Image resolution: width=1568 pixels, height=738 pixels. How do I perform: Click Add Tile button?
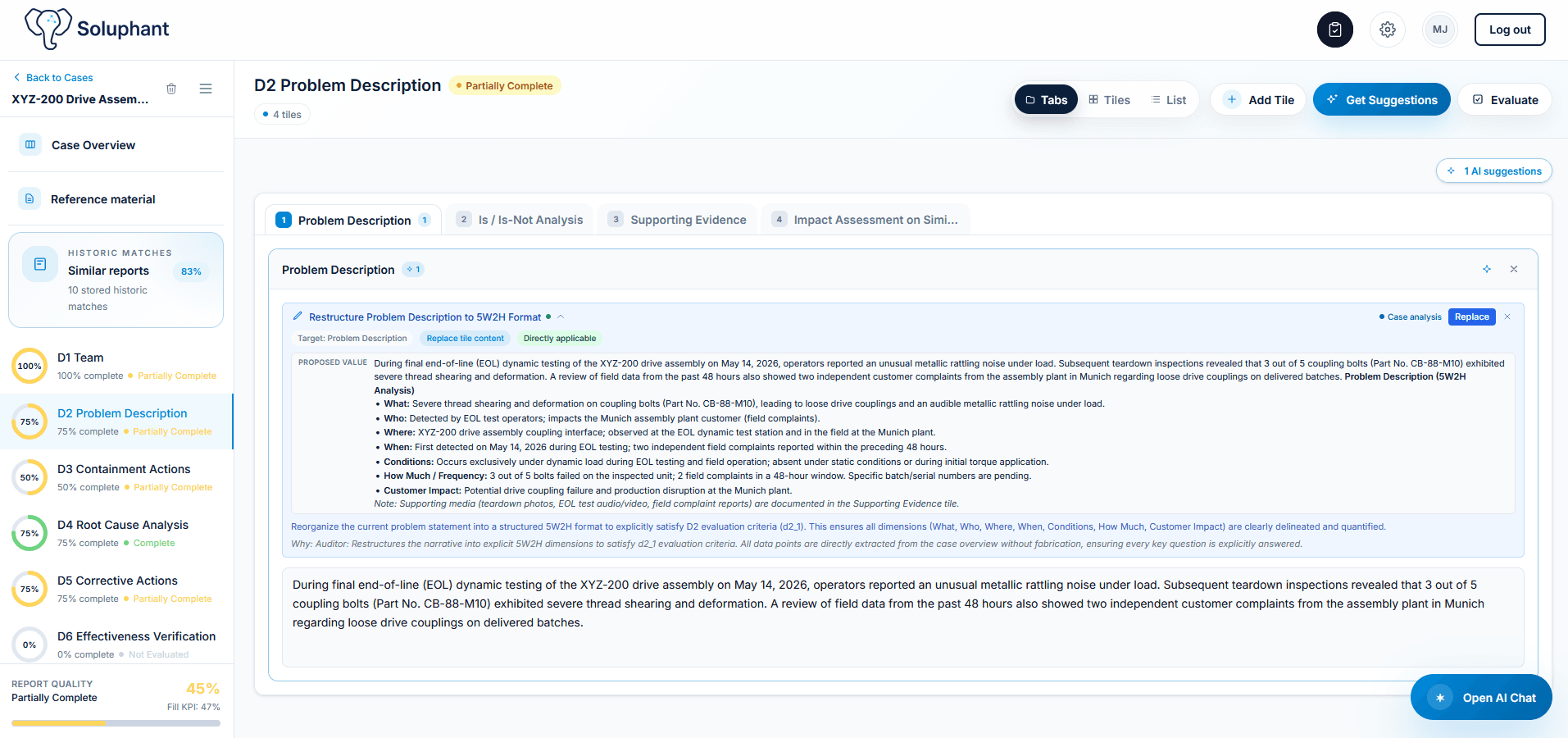(x=1258, y=100)
